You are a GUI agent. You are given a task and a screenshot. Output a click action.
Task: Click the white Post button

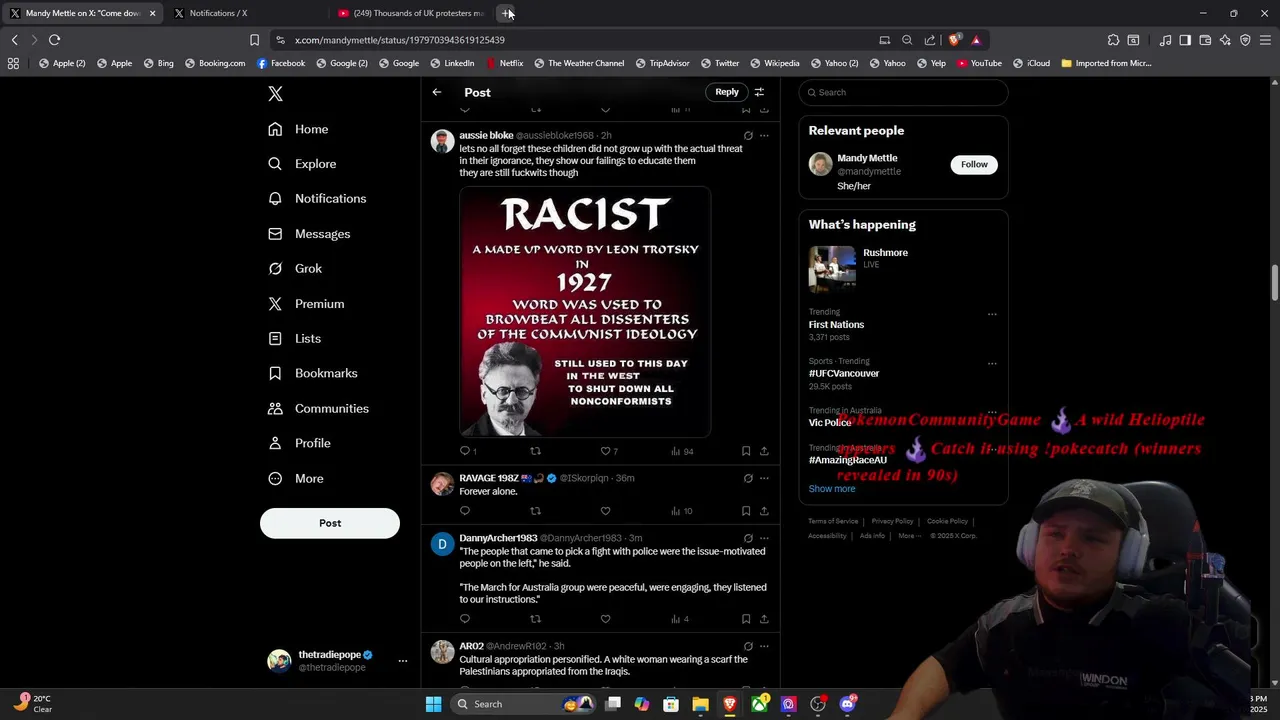coord(330,523)
